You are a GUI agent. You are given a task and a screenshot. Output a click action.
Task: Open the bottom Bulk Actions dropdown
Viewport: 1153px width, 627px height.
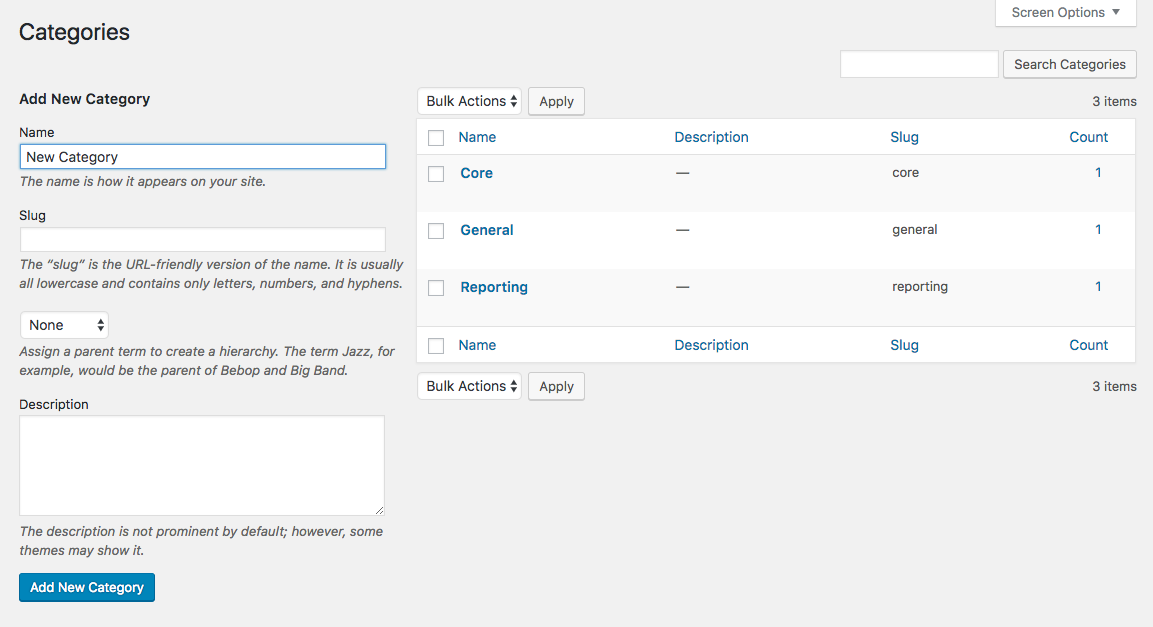coord(469,386)
